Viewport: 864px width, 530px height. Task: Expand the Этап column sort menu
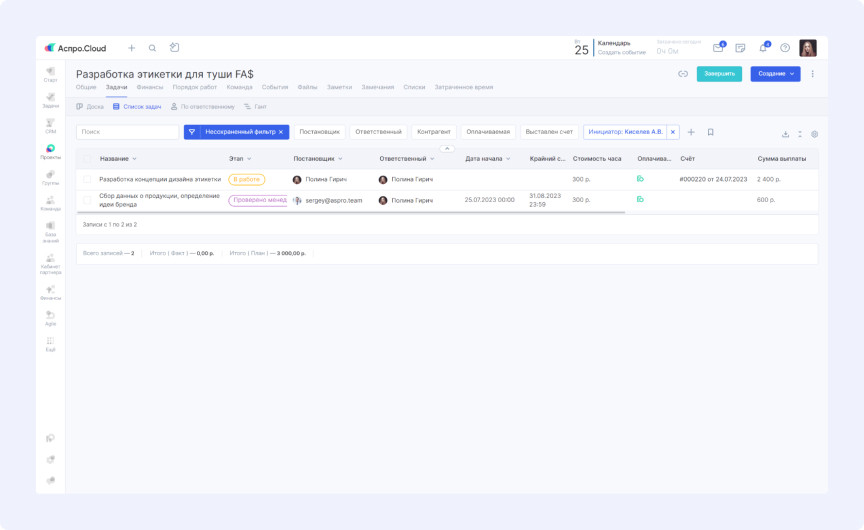249,159
